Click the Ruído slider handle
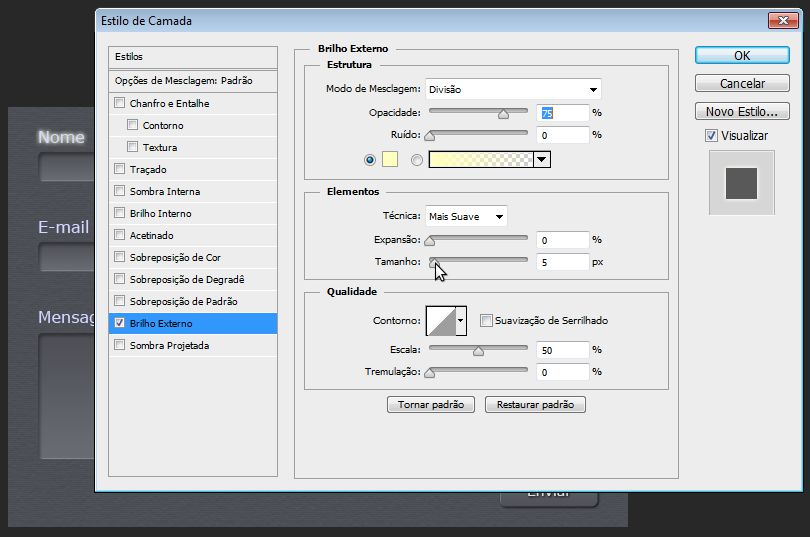The height and width of the screenshot is (537, 810). click(x=429, y=136)
